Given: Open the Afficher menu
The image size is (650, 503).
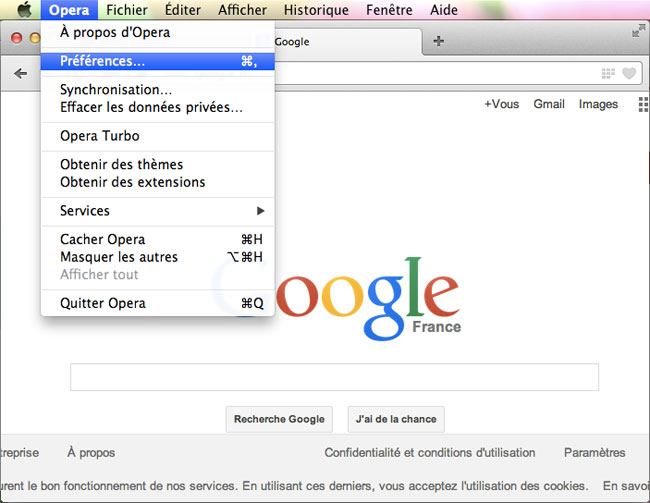Looking at the screenshot, I should pyautogui.click(x=243, y=10).
